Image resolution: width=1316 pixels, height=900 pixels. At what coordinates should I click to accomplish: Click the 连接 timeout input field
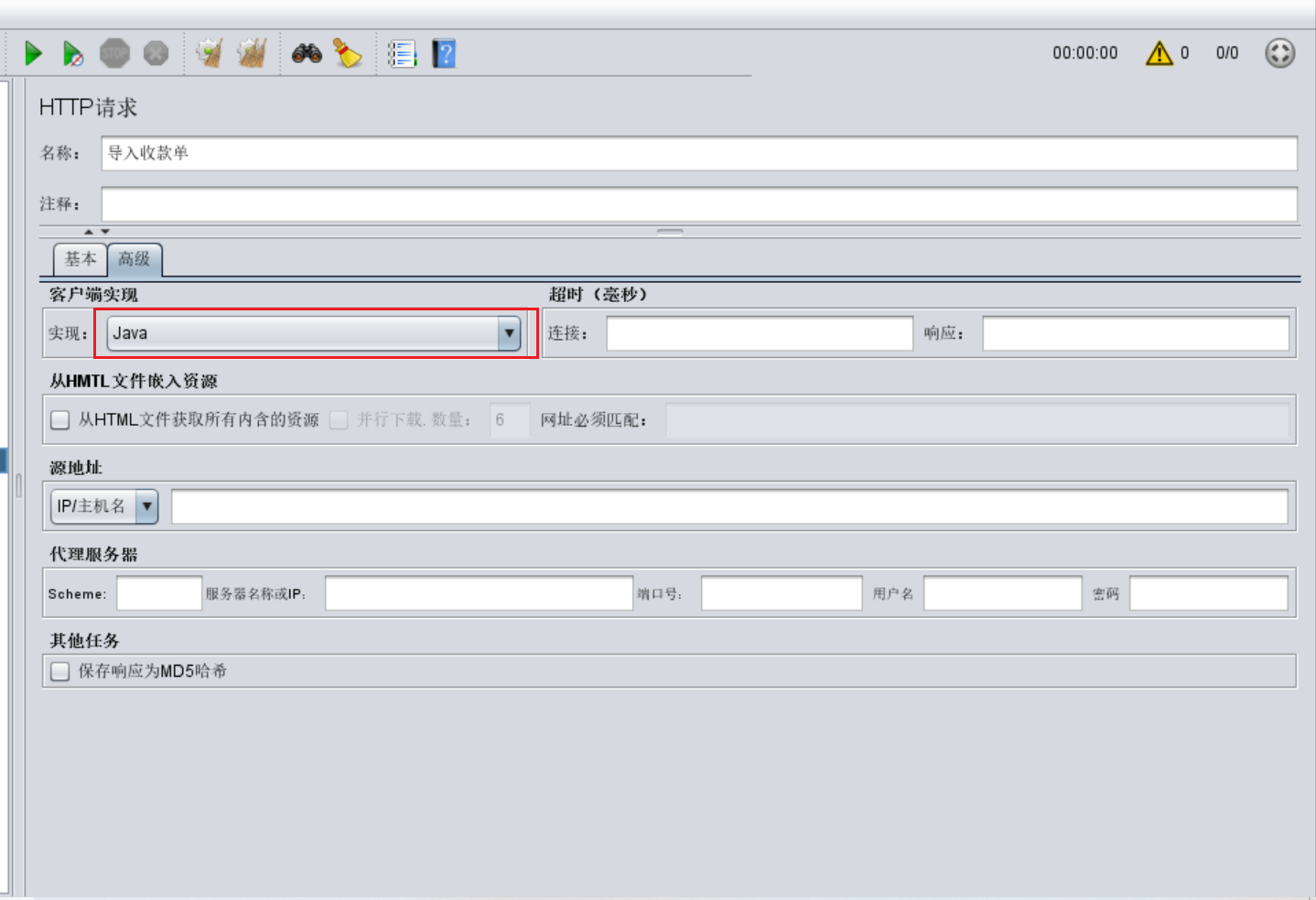point(760,333)
